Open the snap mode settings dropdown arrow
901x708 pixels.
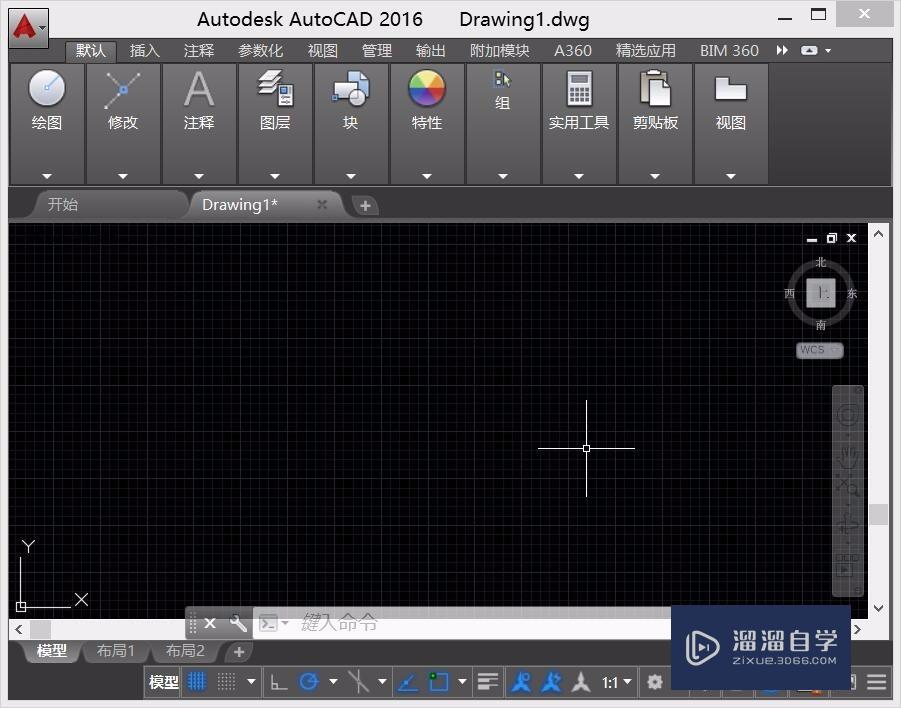[251, 682]
